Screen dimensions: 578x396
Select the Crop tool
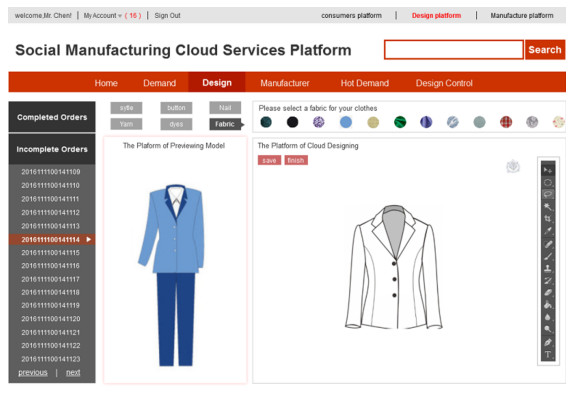click(548, 219)
